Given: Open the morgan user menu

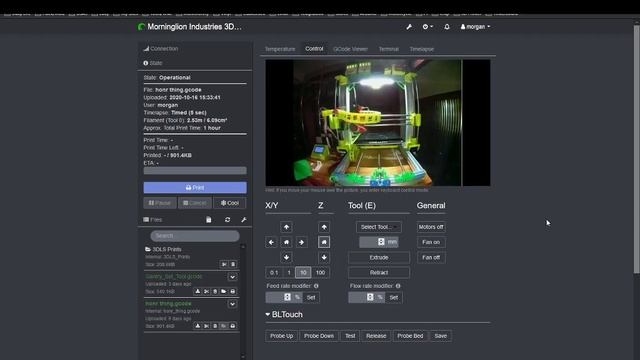Looking at the screenshot, I should click(x=475, y=27).
